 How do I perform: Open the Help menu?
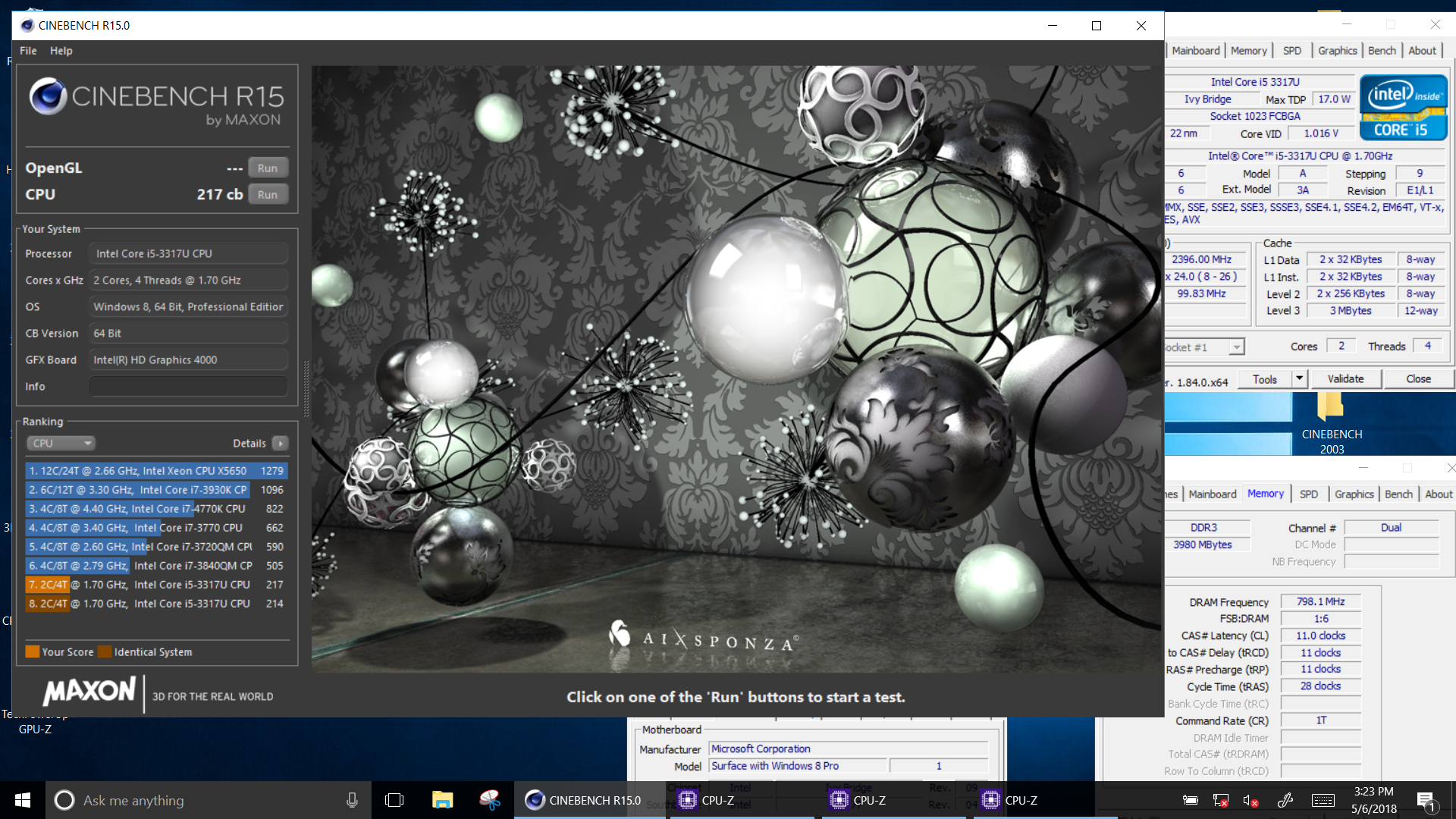click(x=61, y=51)
